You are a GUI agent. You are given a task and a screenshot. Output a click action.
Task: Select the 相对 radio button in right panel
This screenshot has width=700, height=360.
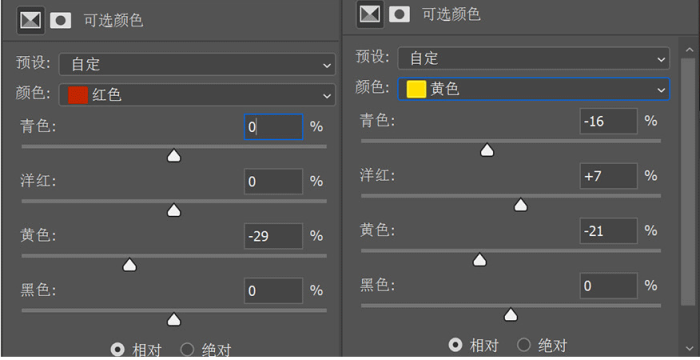coord(455,344)
